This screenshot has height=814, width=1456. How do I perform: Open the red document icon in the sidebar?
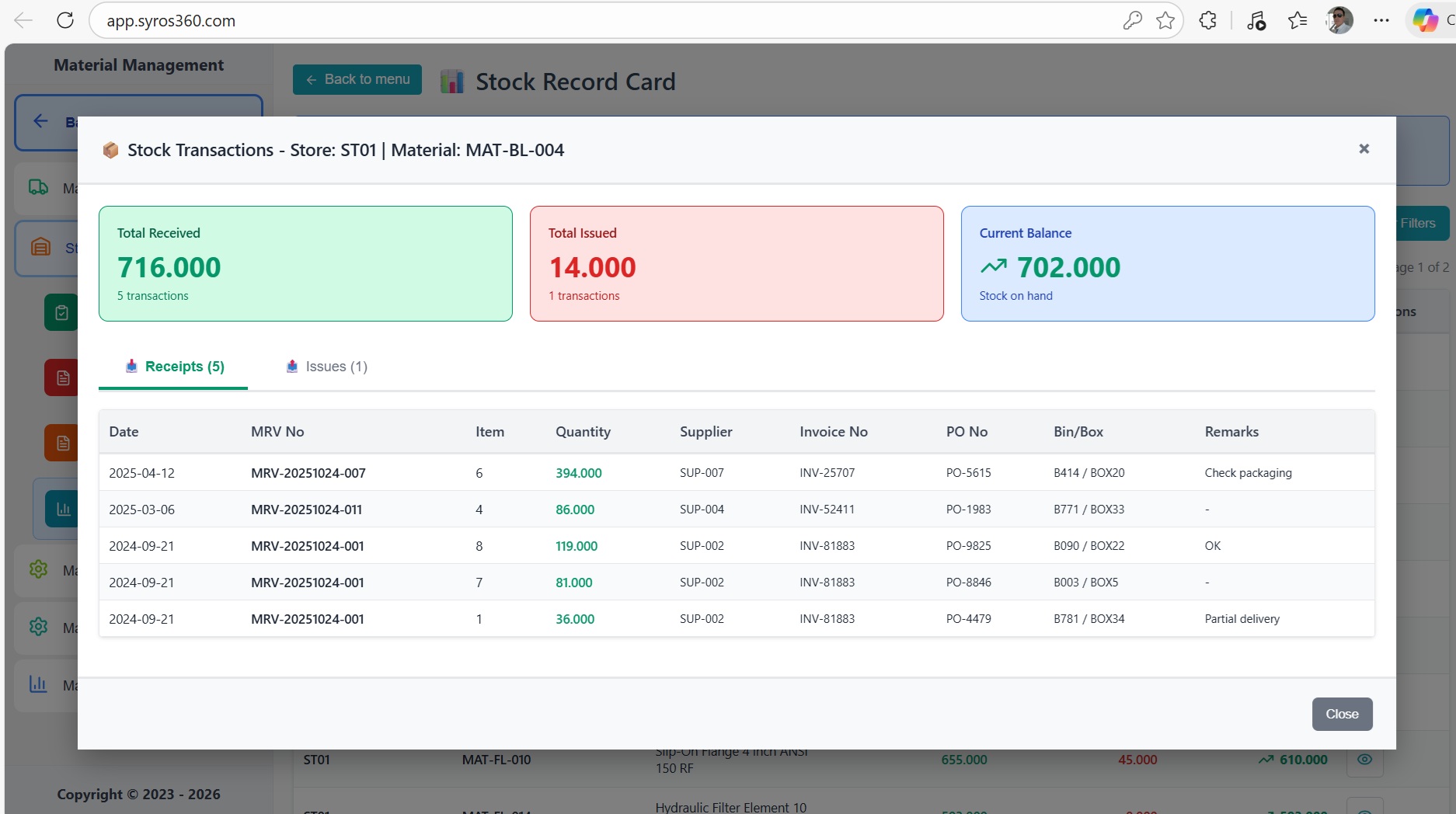61,377
